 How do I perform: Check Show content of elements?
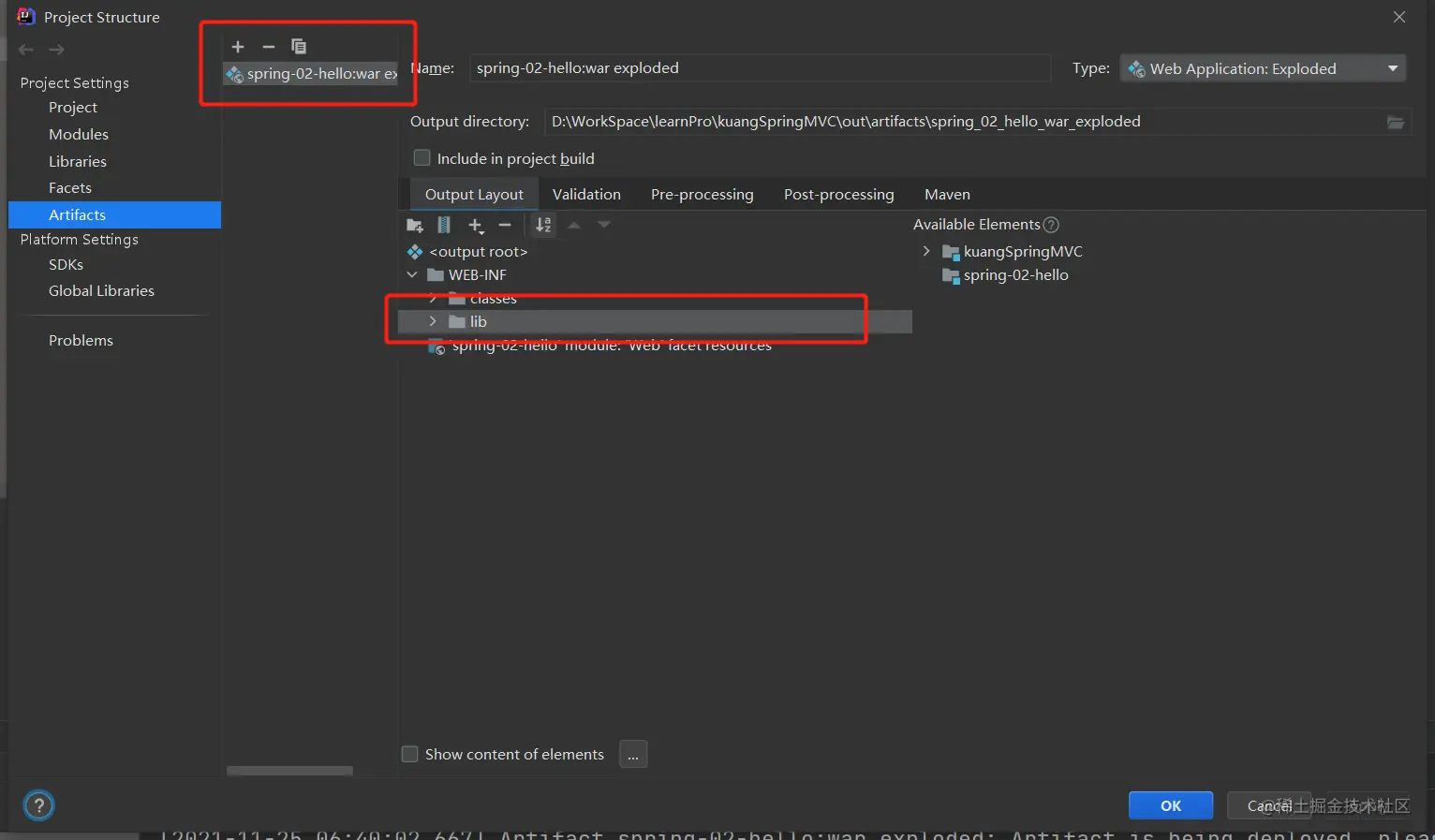[x=409, y=754]
